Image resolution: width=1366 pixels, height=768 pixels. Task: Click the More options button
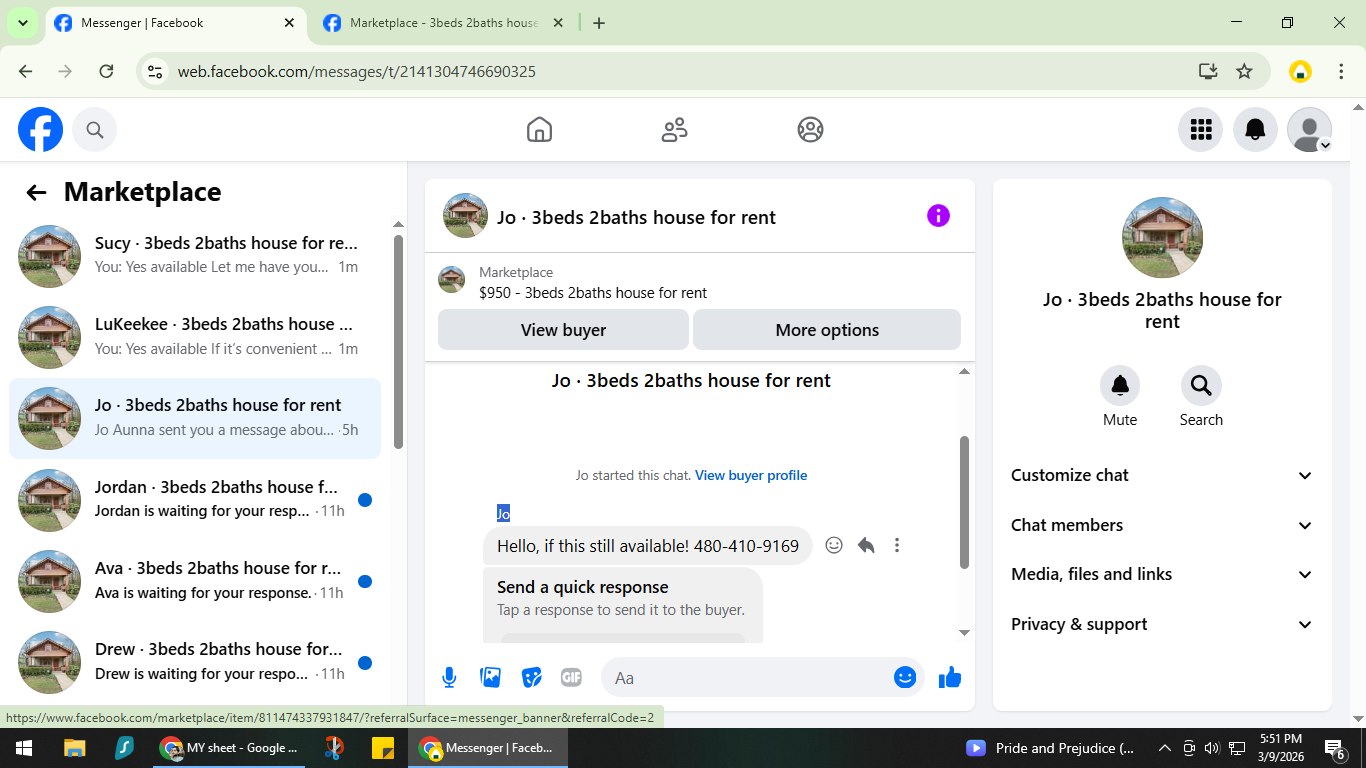click(x=827, y=330)
